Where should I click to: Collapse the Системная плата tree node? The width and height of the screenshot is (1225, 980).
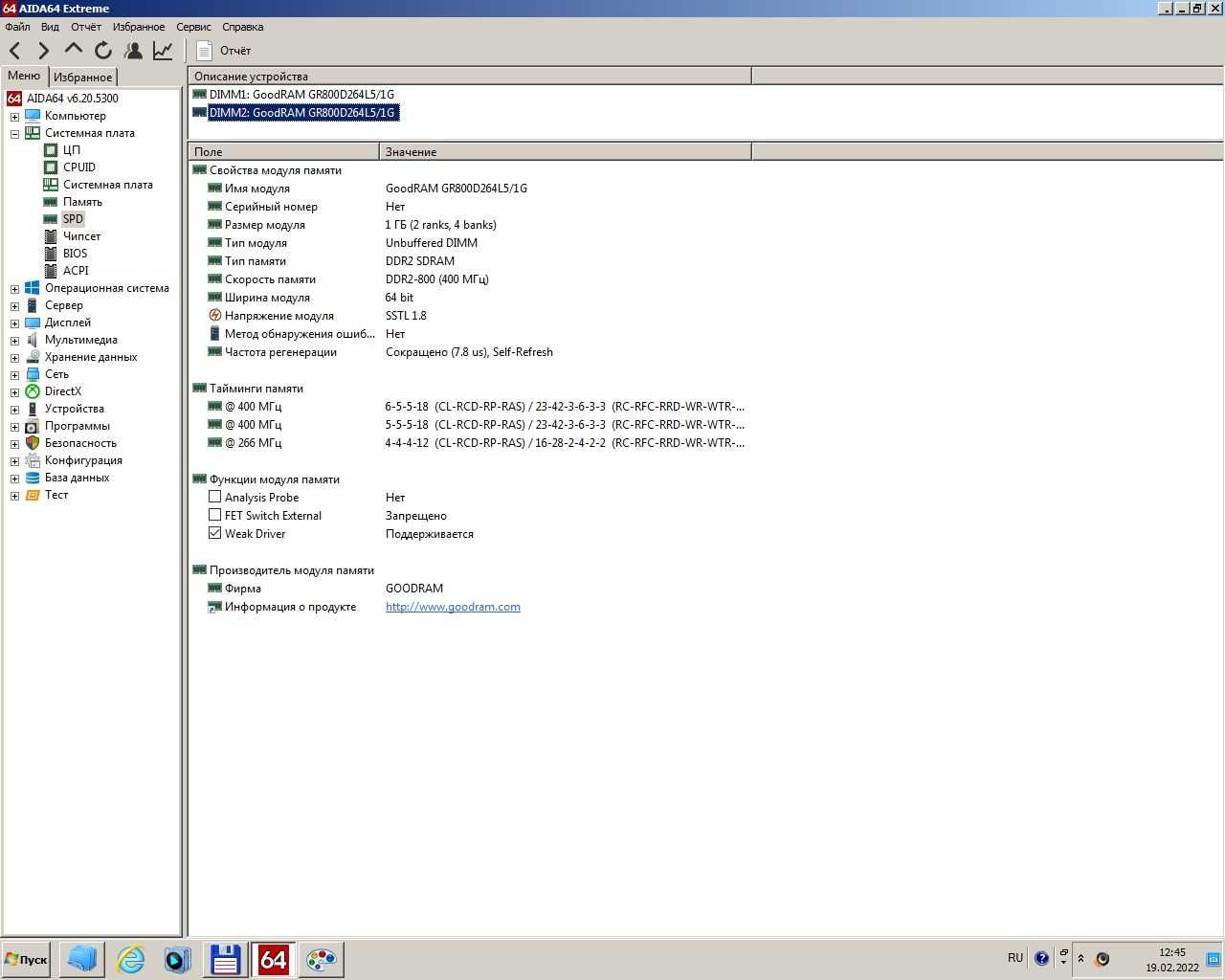point(14,134)
